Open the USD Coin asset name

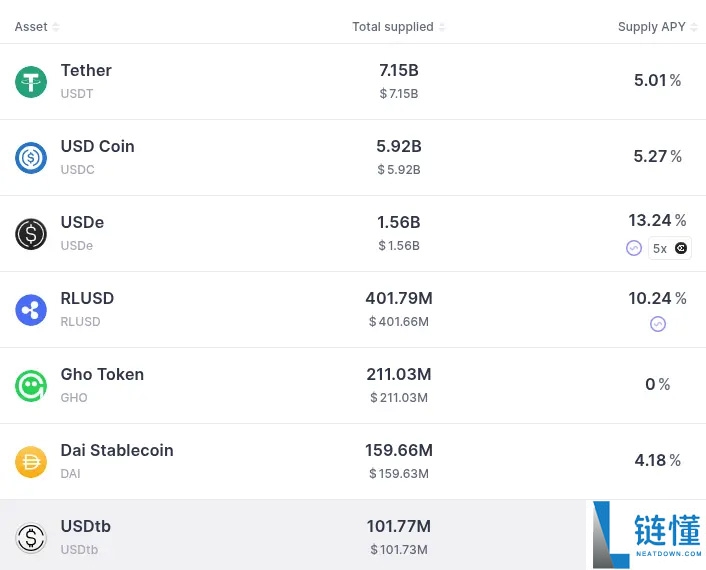point(97,146)
